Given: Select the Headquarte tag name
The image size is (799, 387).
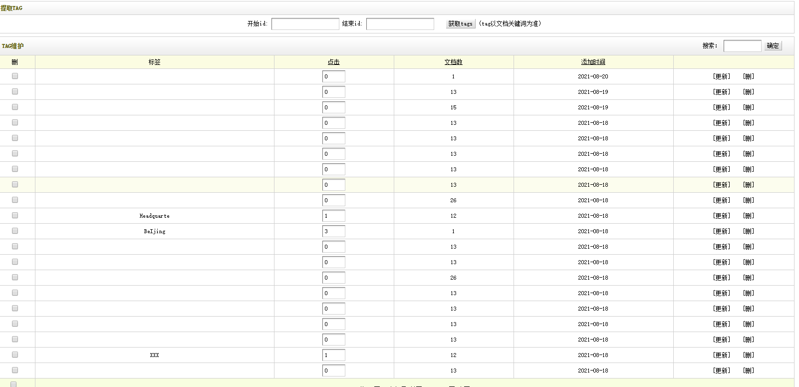Looking at the screenshot, I should (x=154, y=216).
